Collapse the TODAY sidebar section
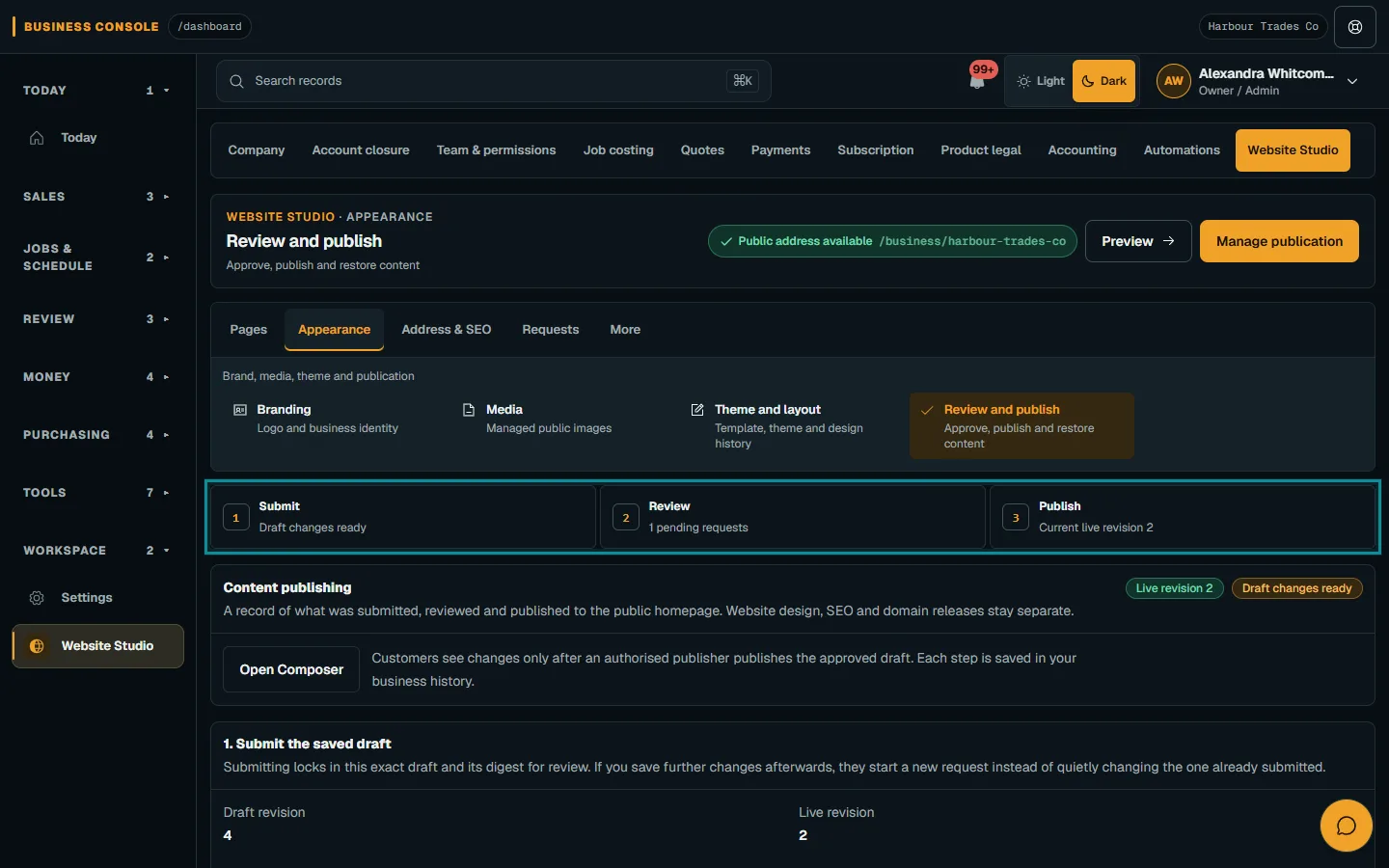The width and height of the screenshot is (1389, 868). click(97, 91)
